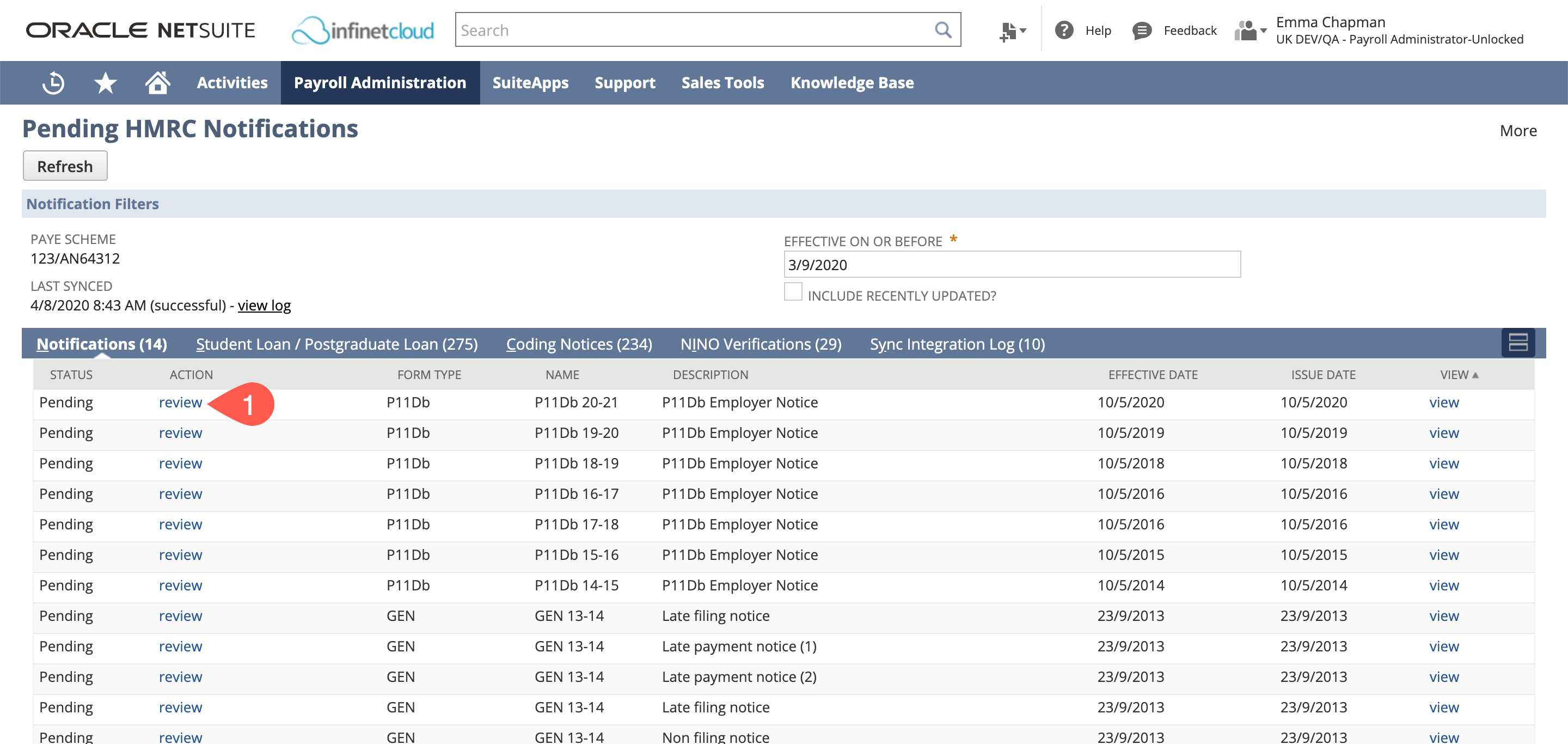
Task: Send Feedback via the speech bubble icon
Action: (1142, 30)
